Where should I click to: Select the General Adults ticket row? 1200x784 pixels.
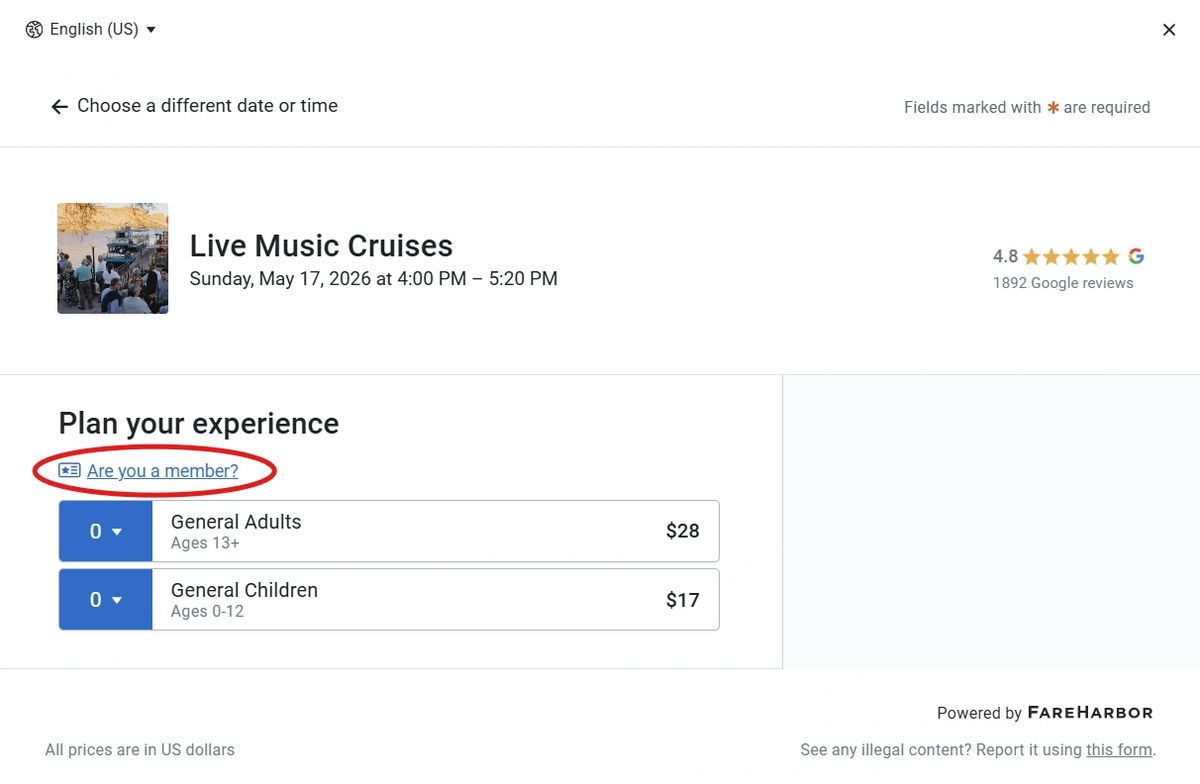[389, 531]
